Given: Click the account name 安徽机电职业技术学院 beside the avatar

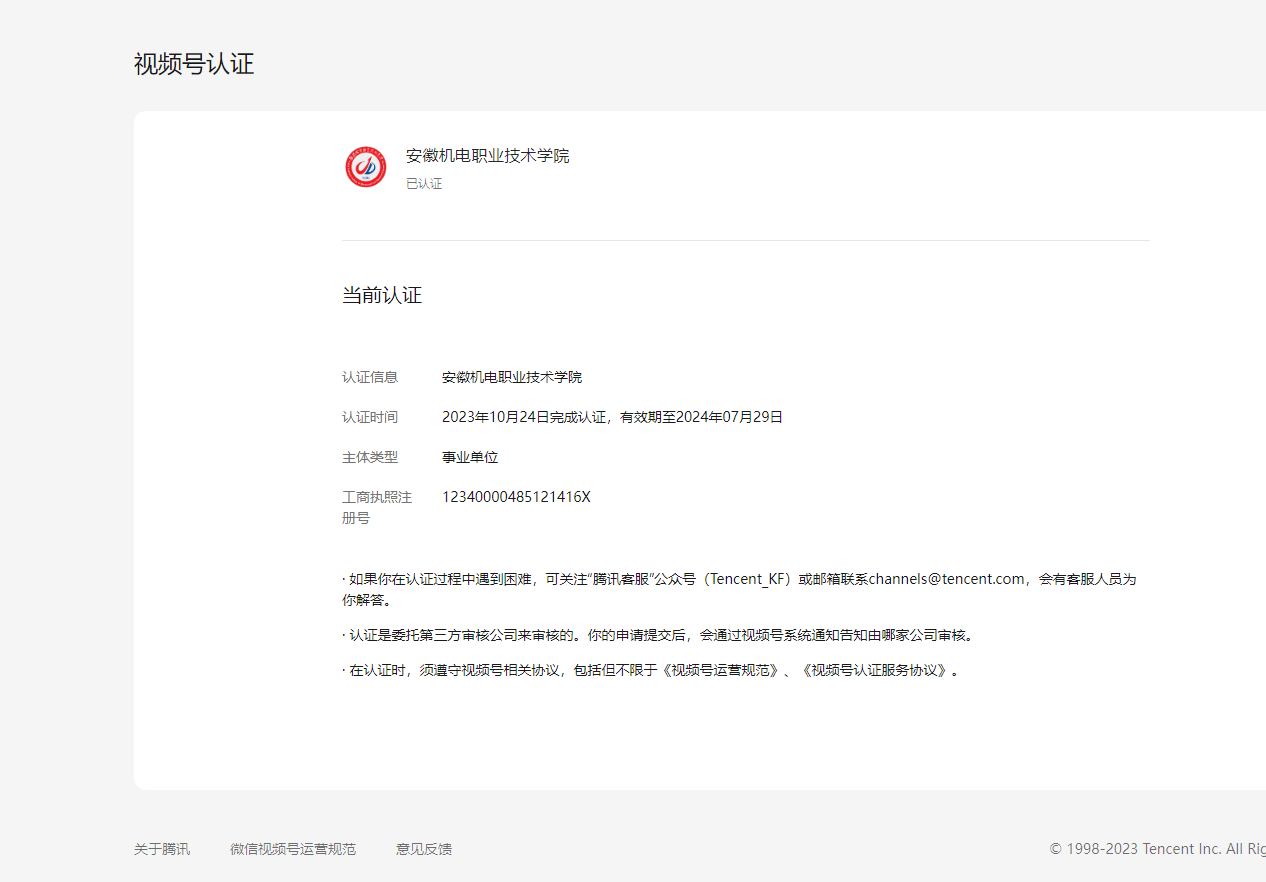Looking at the screenshot, I should coord(488,156).
